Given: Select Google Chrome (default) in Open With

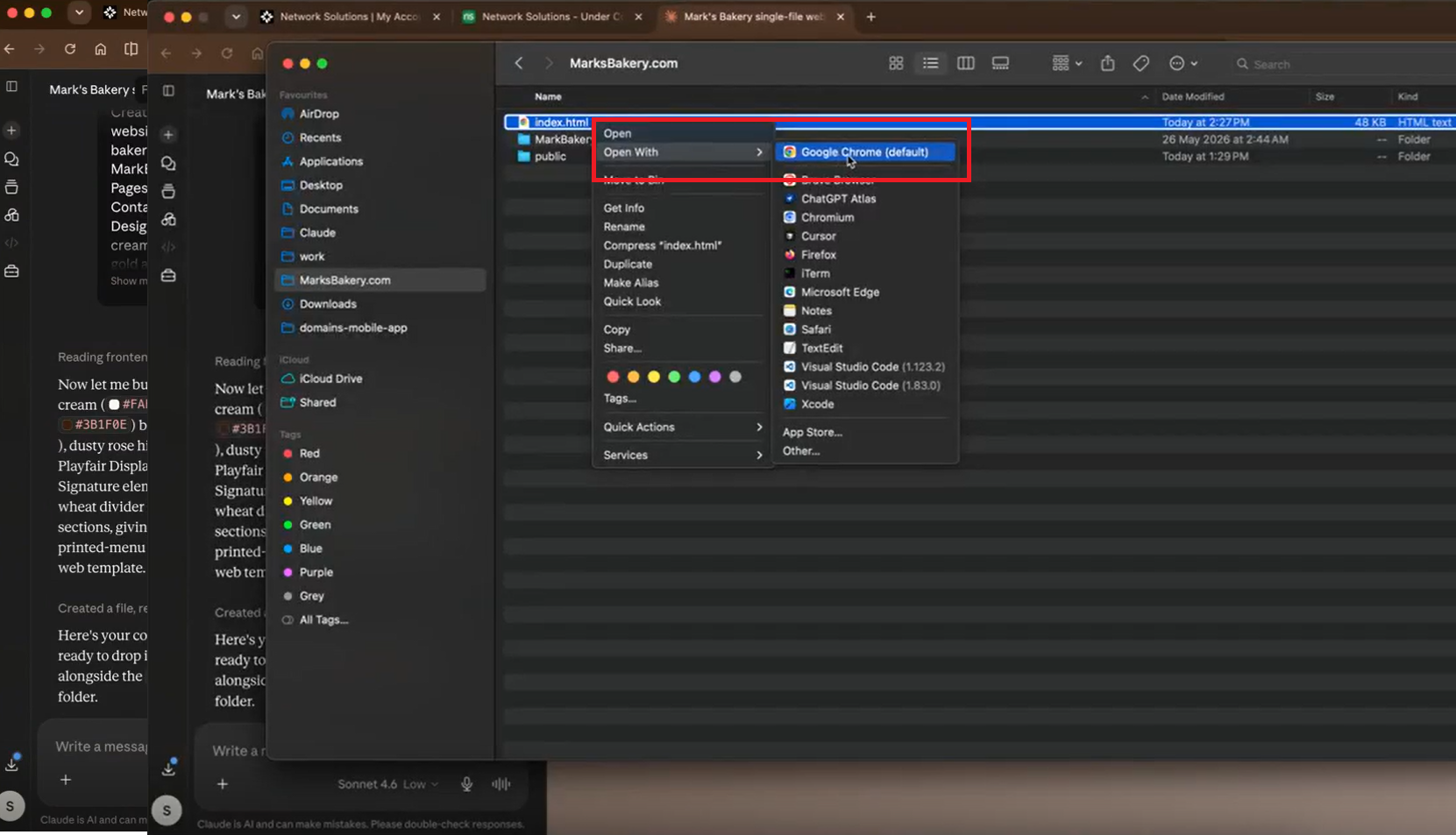Looking at the screenshot, I should tap(864, 152).
